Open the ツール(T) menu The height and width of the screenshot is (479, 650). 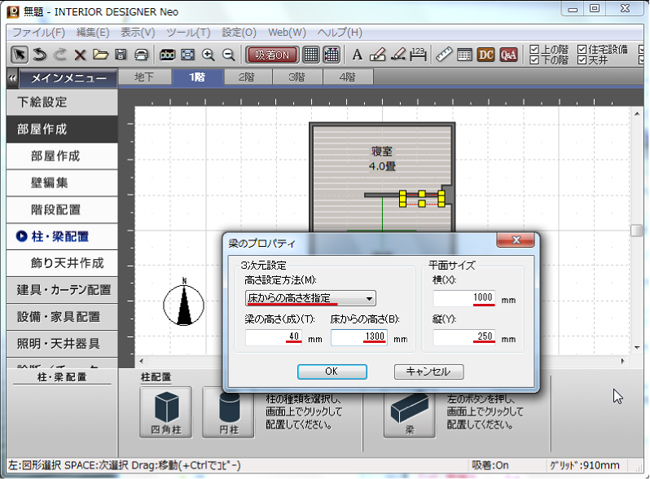pyautogui.click(x=188, y=32)
